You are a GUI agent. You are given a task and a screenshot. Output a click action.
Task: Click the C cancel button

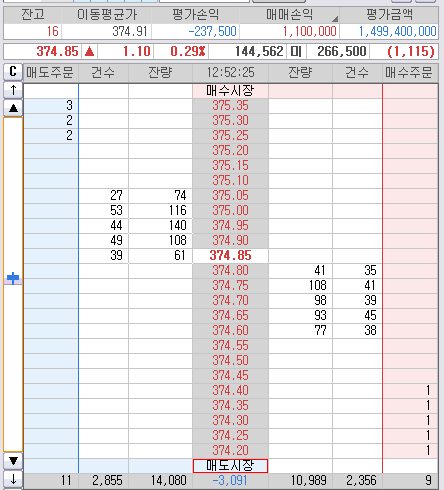[13, 72]
